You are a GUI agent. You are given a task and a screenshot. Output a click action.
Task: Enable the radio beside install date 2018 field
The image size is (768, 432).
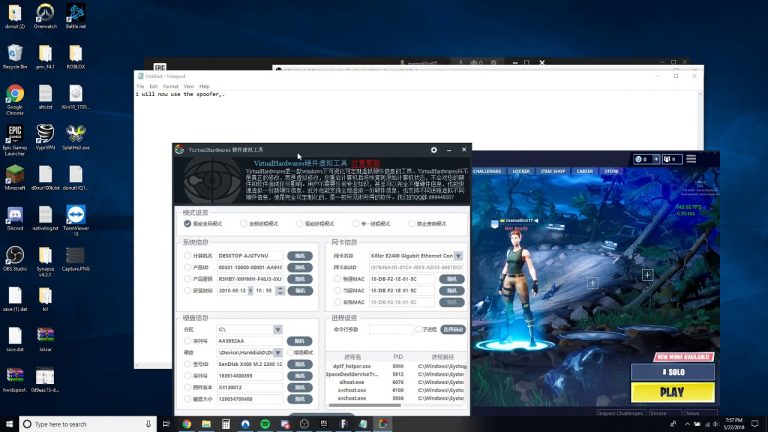pyautogui.click(x=187, y=290)
